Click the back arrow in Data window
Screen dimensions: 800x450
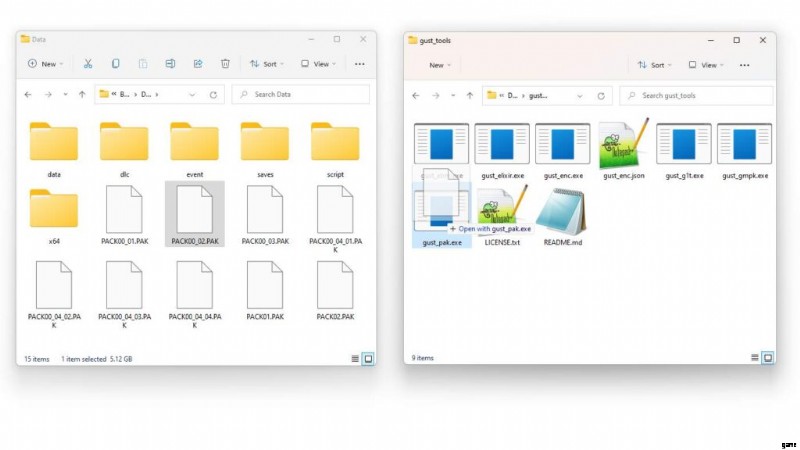30,94
